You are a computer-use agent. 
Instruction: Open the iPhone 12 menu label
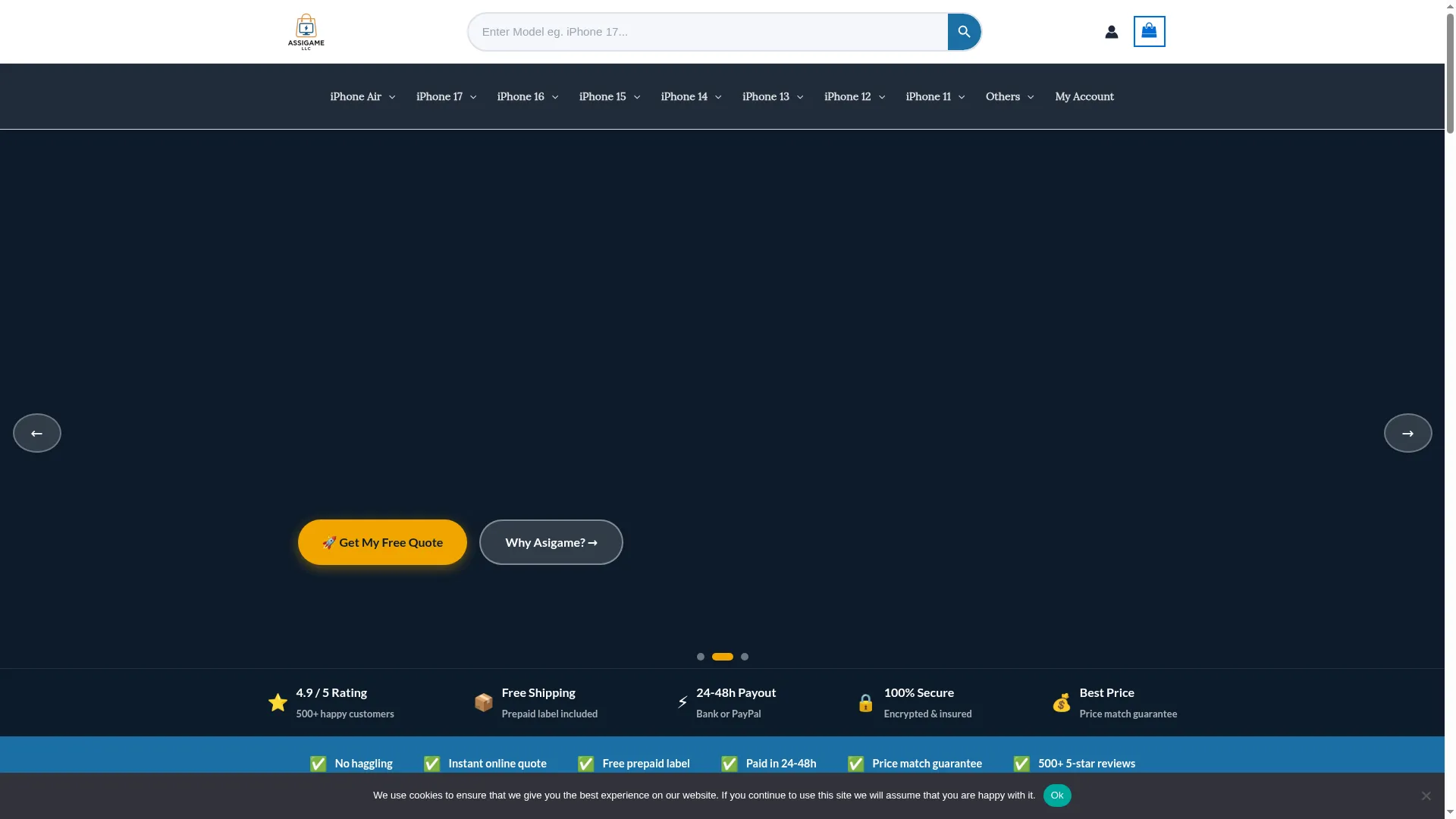847,96
